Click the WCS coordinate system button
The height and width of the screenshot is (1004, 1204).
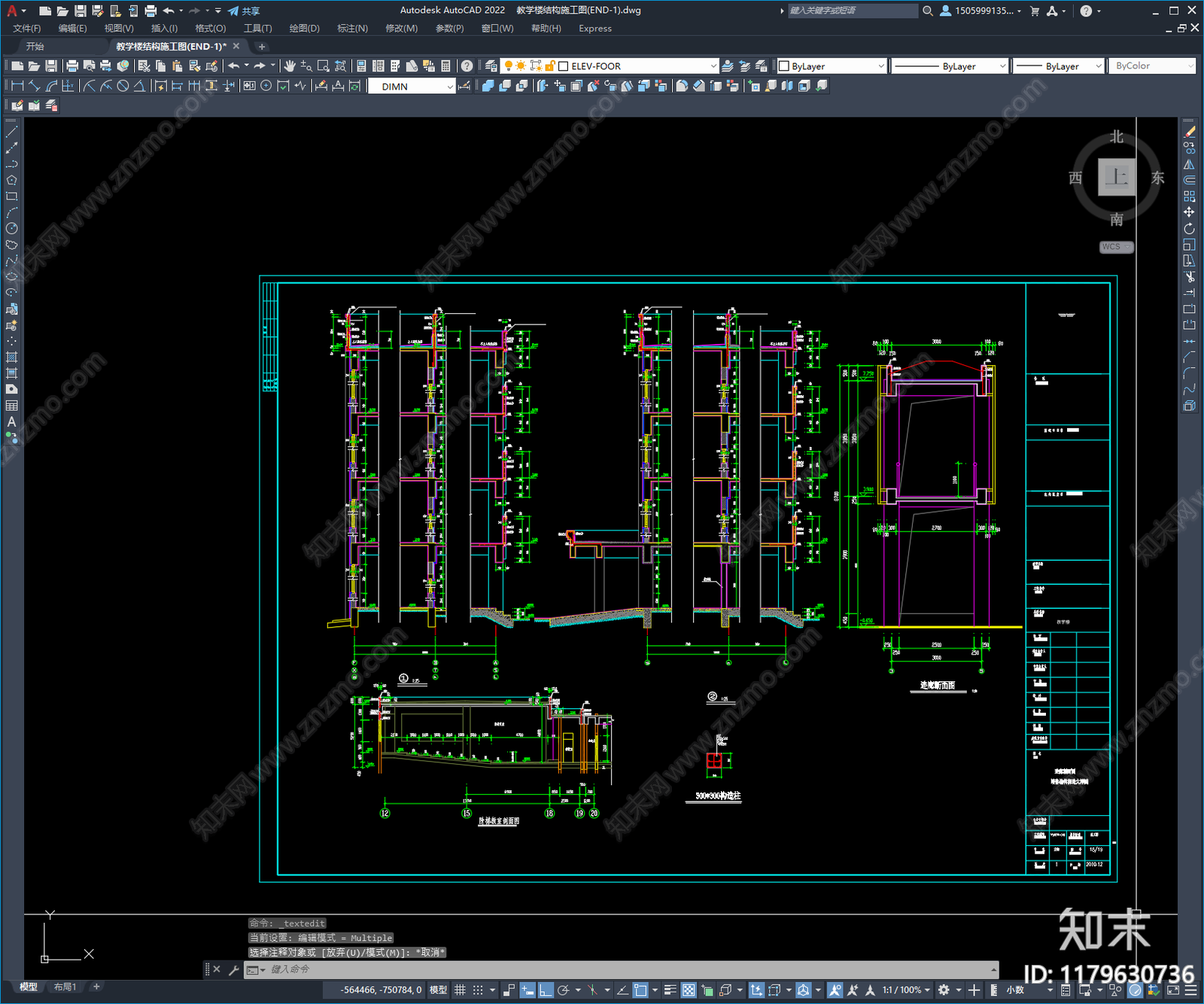pyautogui.click(x=1116, y=247)
